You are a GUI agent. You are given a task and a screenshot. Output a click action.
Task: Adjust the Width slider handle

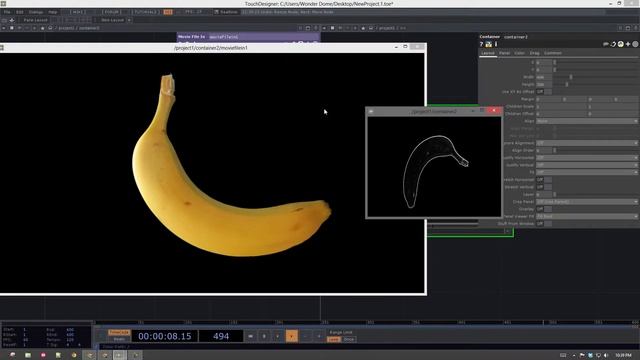coord(571,77)
